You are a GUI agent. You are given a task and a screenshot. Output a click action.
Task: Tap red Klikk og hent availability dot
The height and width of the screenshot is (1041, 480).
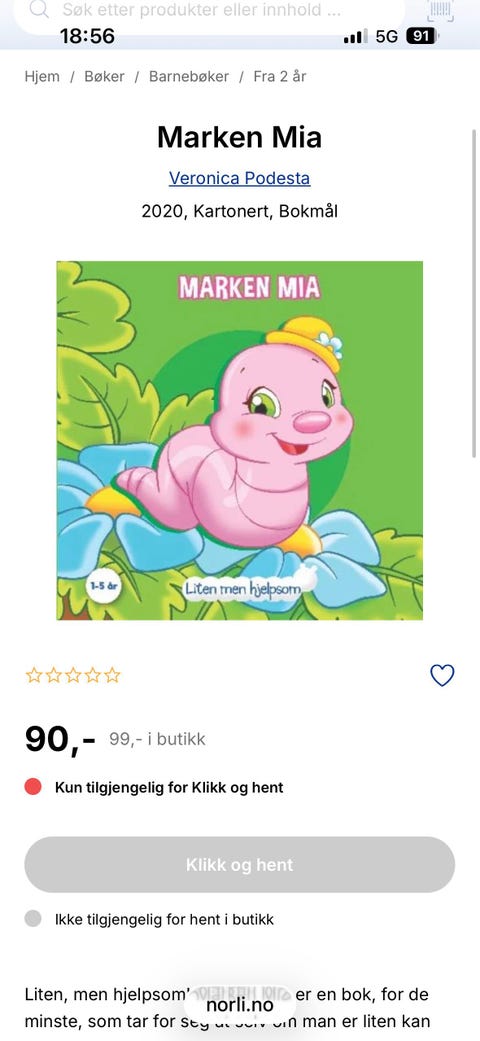[33, 787]
